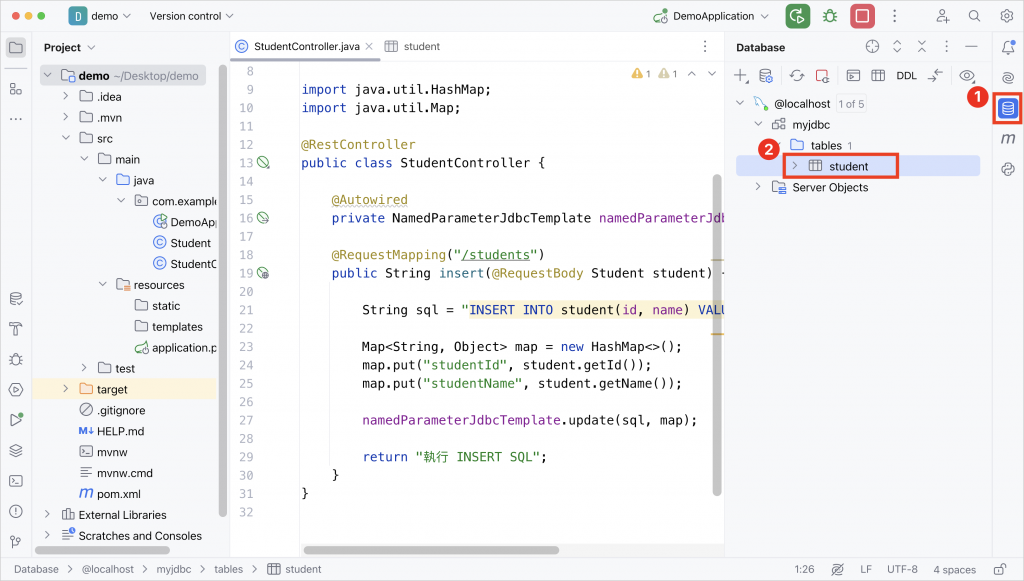This screenshot has width=1024, height=581.
Task: Open the Terminal tool window
Action: tap(16, 481)
